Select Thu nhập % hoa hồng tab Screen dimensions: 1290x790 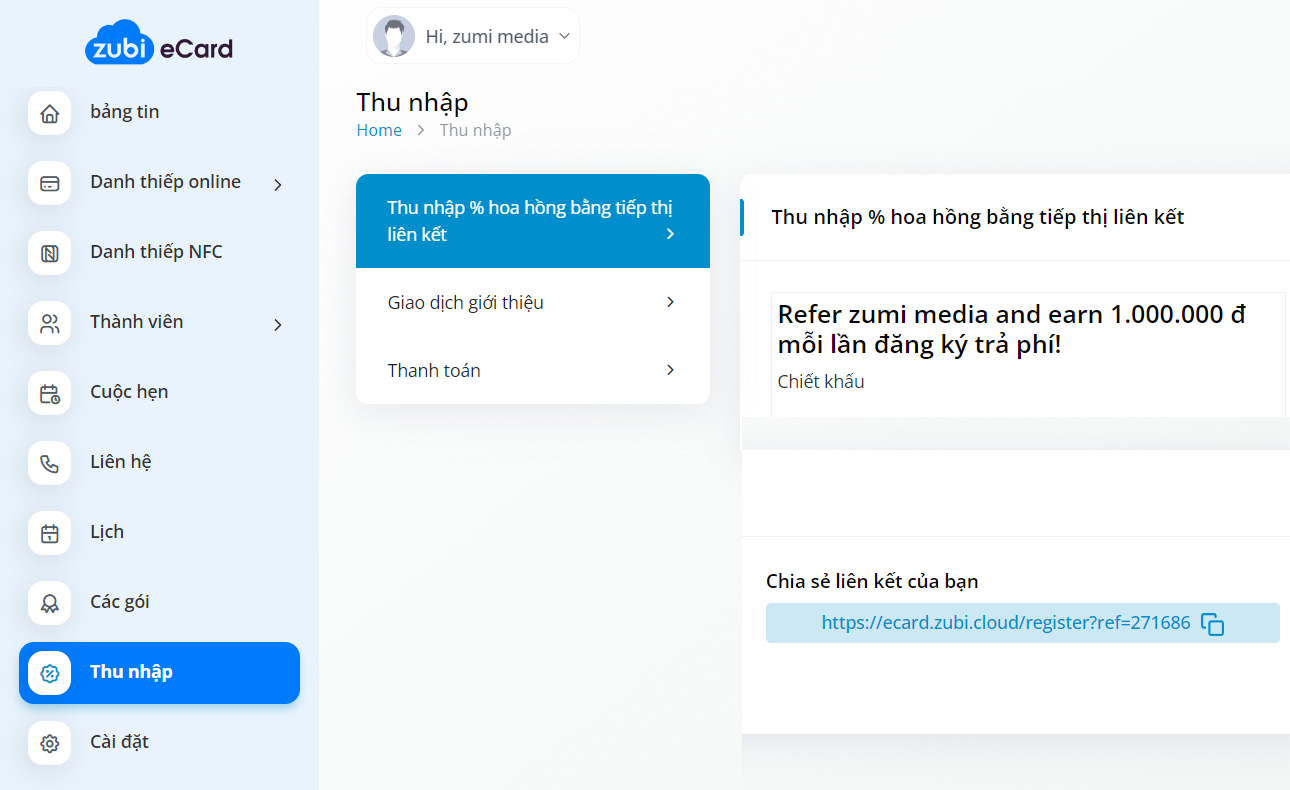coord(533,221)
